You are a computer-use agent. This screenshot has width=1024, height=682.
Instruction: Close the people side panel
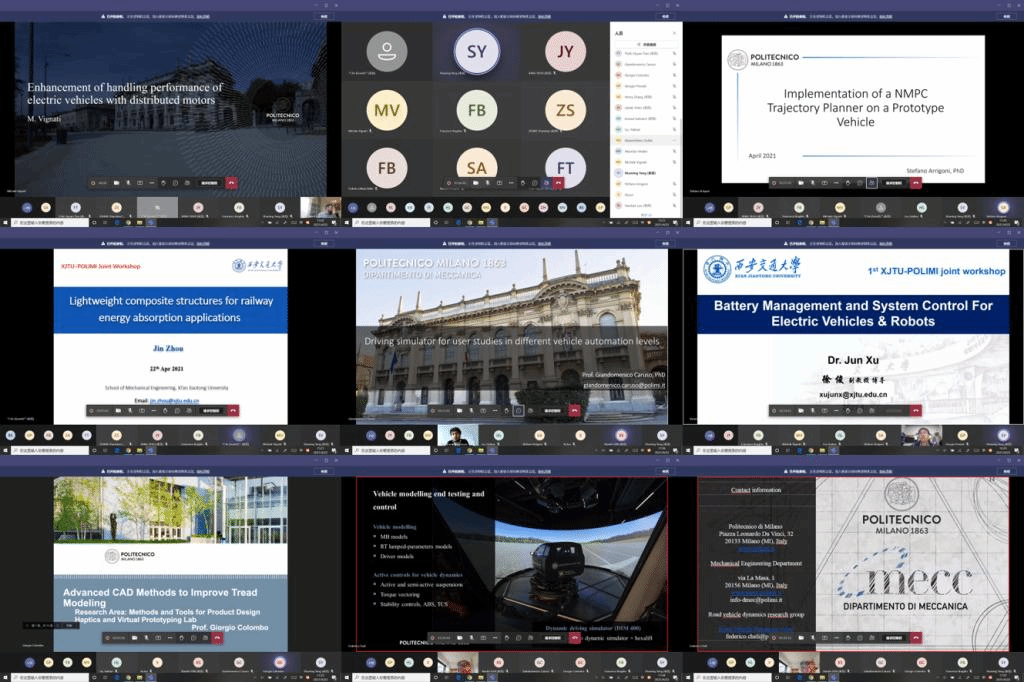click(x=674, y=33)
